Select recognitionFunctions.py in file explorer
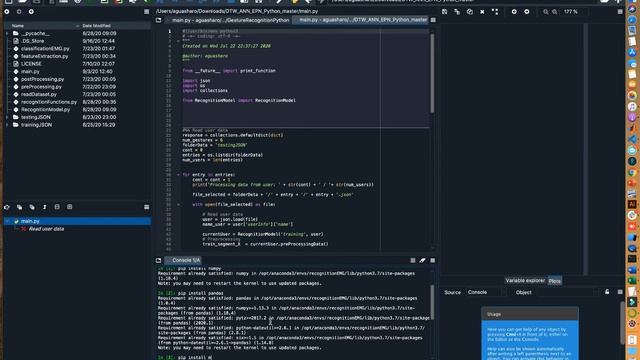Viewport: 640px width, 360px height. (49, 102)
